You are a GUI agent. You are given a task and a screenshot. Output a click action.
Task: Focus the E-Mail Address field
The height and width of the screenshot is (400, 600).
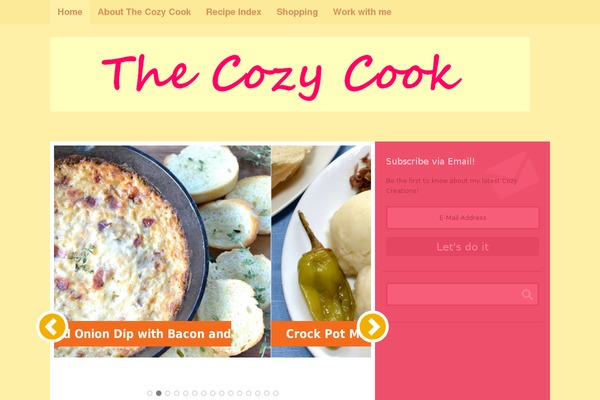[x=463, y=217]
